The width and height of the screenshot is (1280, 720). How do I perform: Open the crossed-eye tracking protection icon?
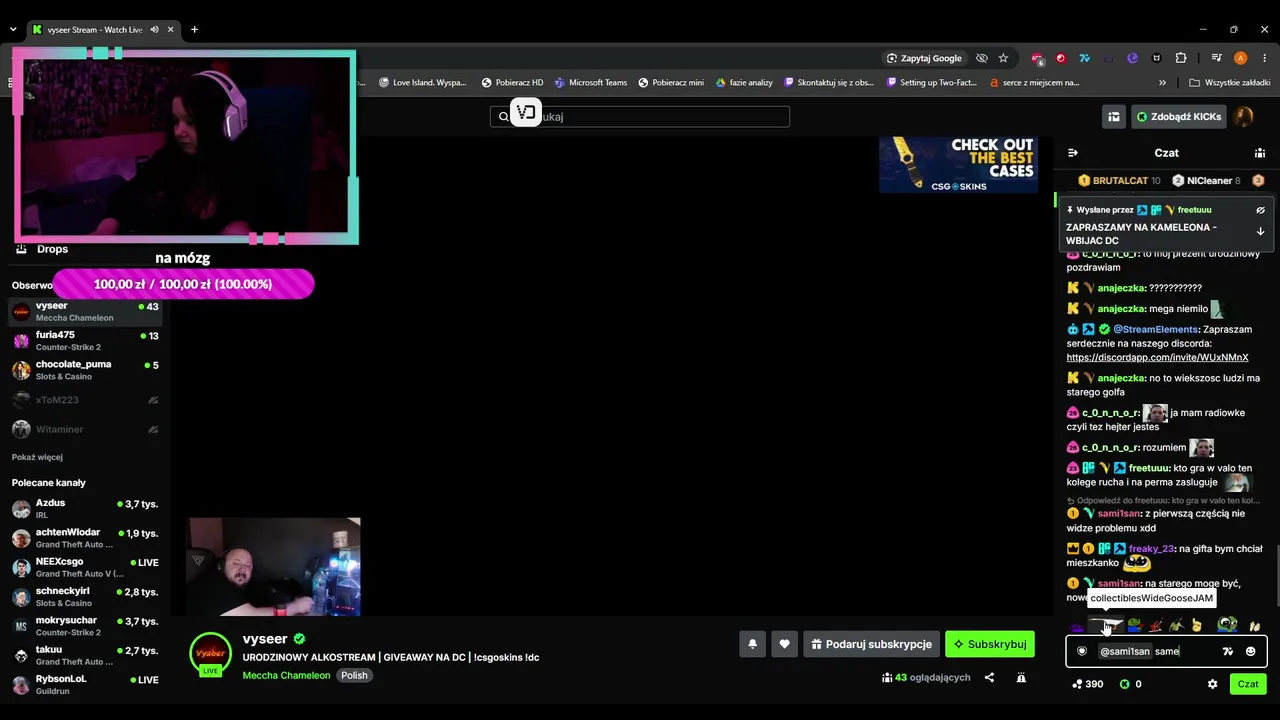coord(982,58)
